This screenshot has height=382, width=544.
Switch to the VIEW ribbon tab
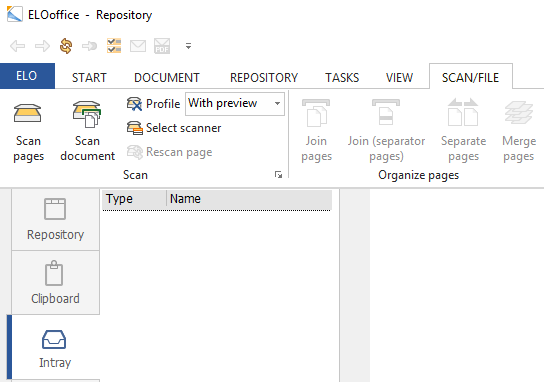click(399, 77)
